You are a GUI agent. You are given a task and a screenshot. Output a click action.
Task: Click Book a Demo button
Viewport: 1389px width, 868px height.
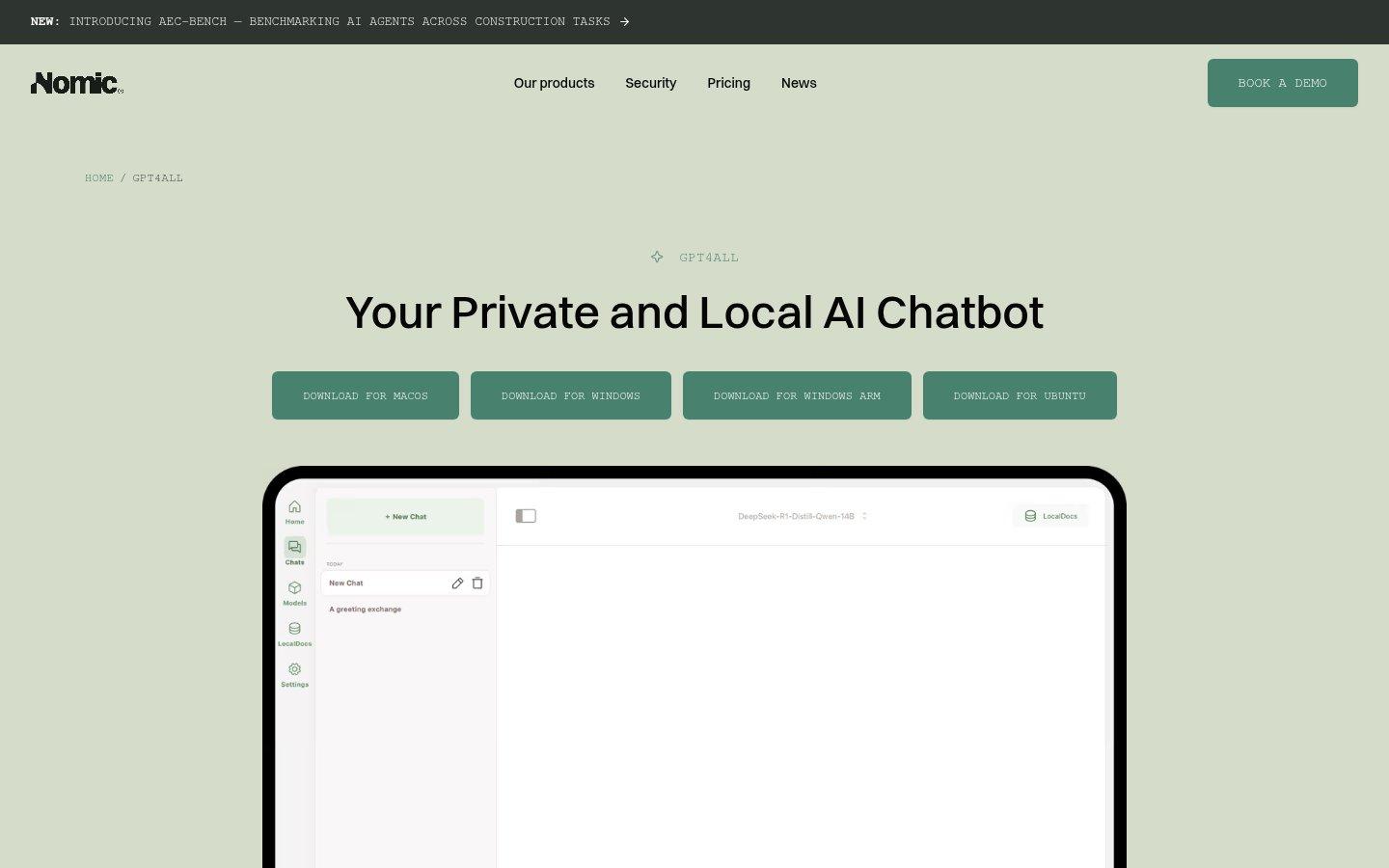click(x=1282, y=83)
